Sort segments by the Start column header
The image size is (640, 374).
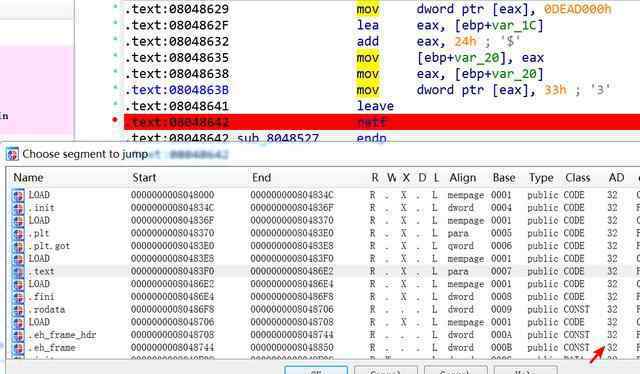point(144,178)
